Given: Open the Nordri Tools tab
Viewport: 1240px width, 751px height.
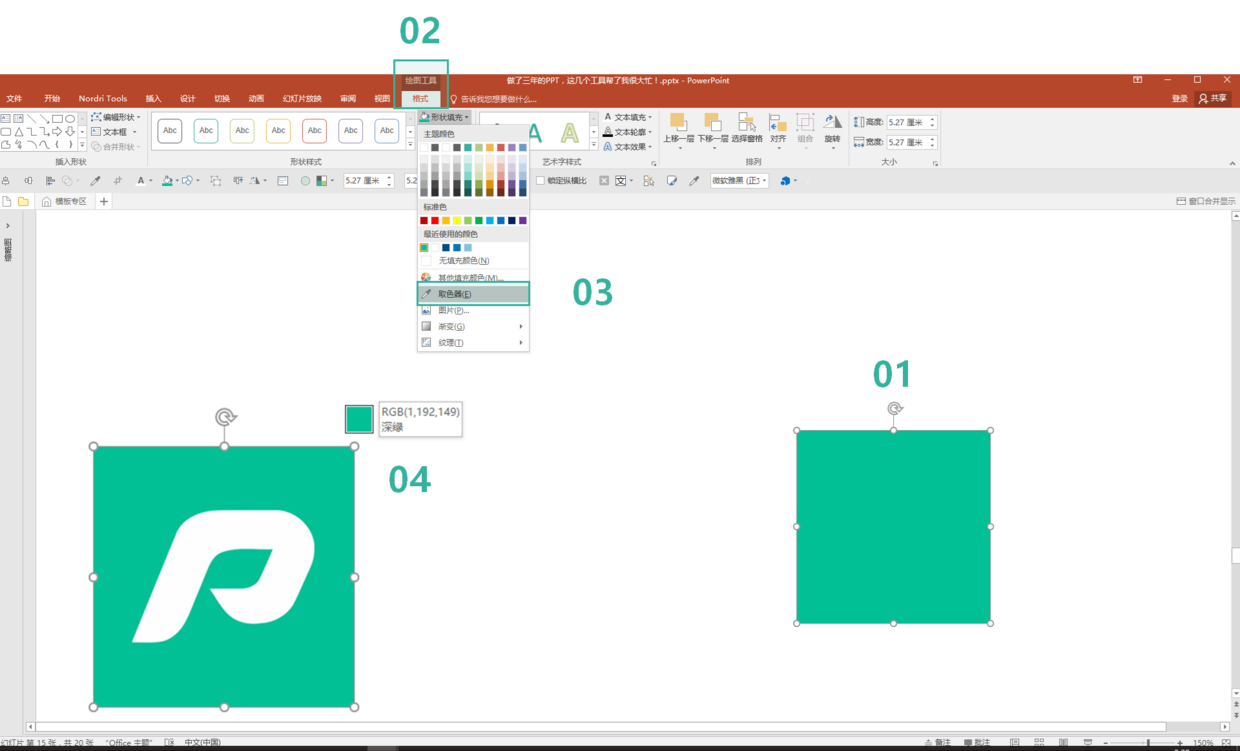Looking at the screenshot, I should [103, 98].
